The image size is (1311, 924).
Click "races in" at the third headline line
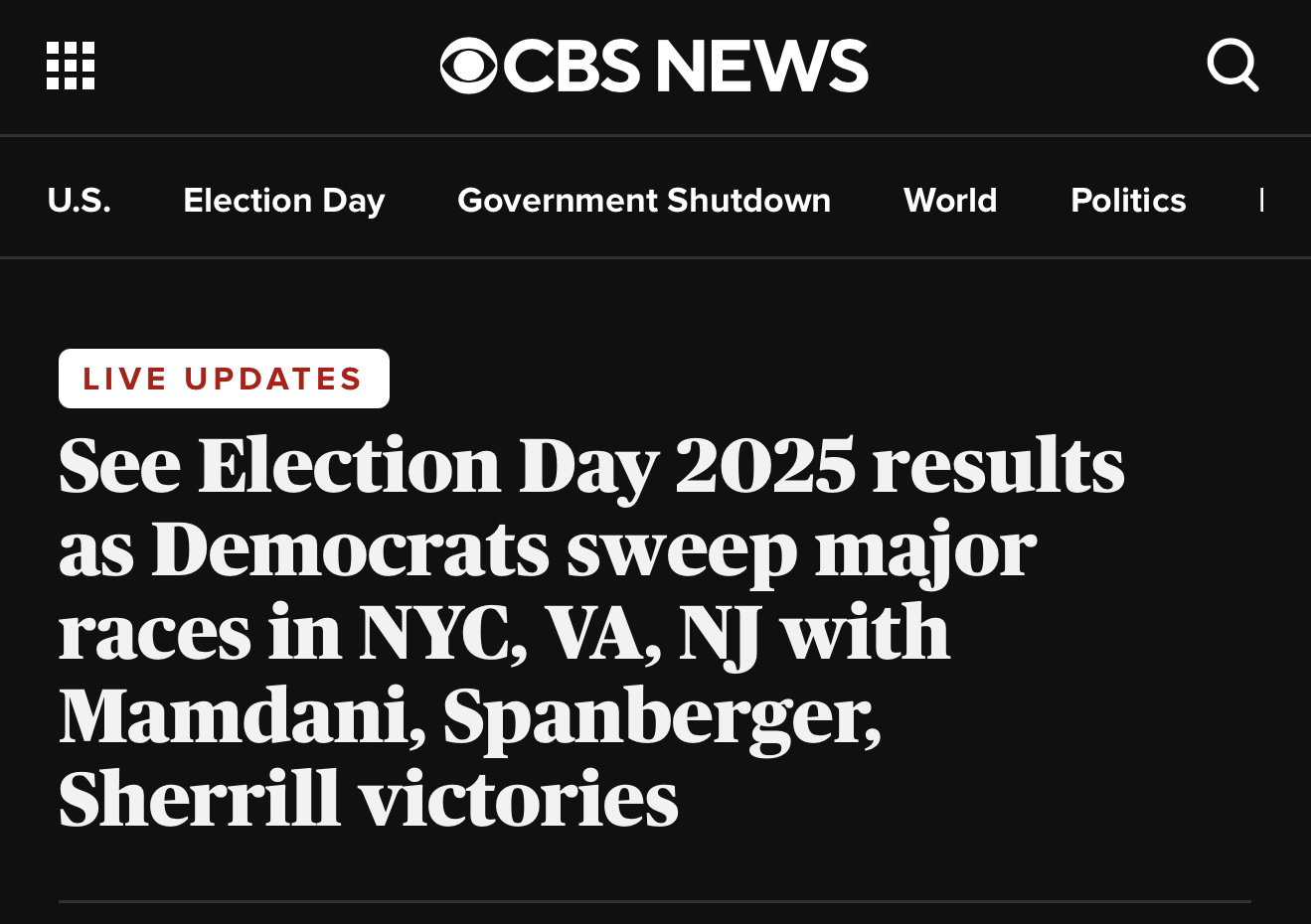tap(200, 633)
